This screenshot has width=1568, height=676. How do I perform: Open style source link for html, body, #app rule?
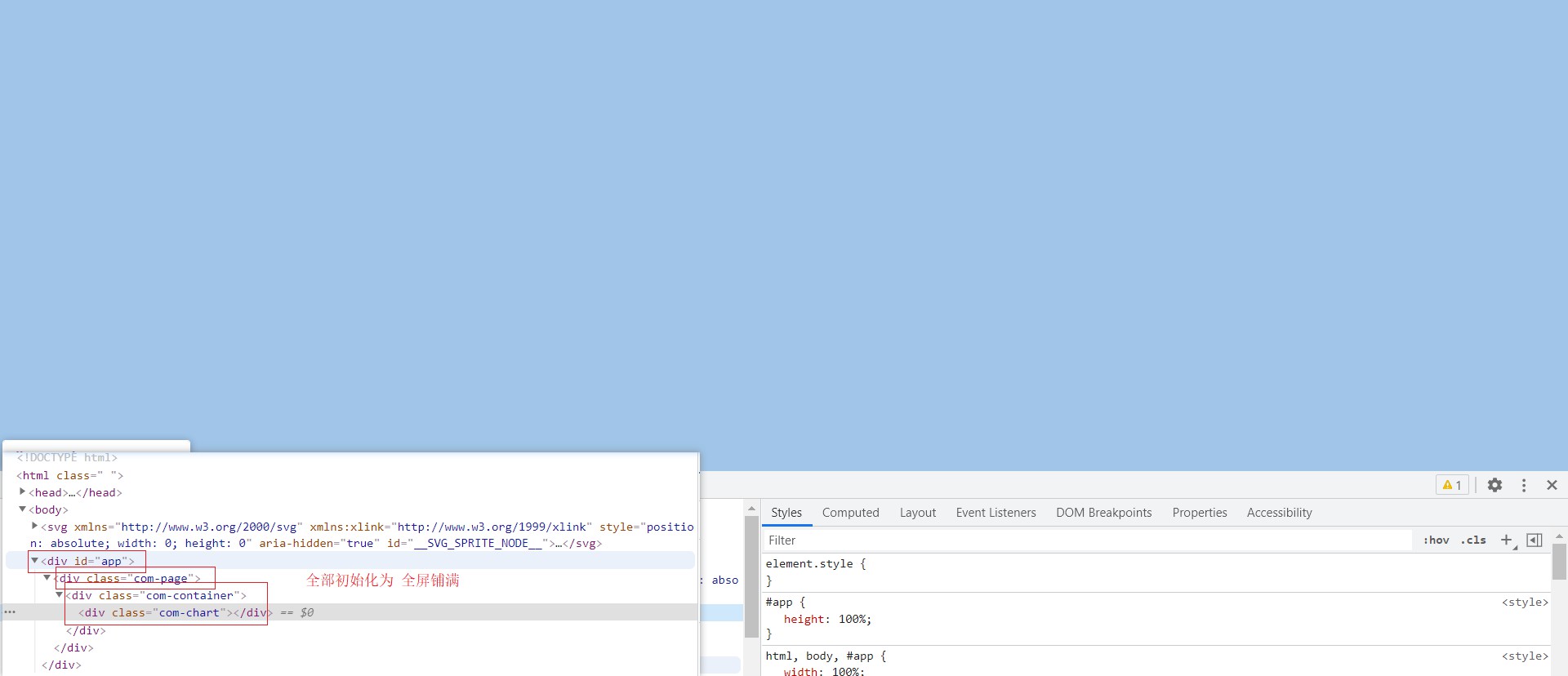pyautogui.click(x=1525, y=656)
